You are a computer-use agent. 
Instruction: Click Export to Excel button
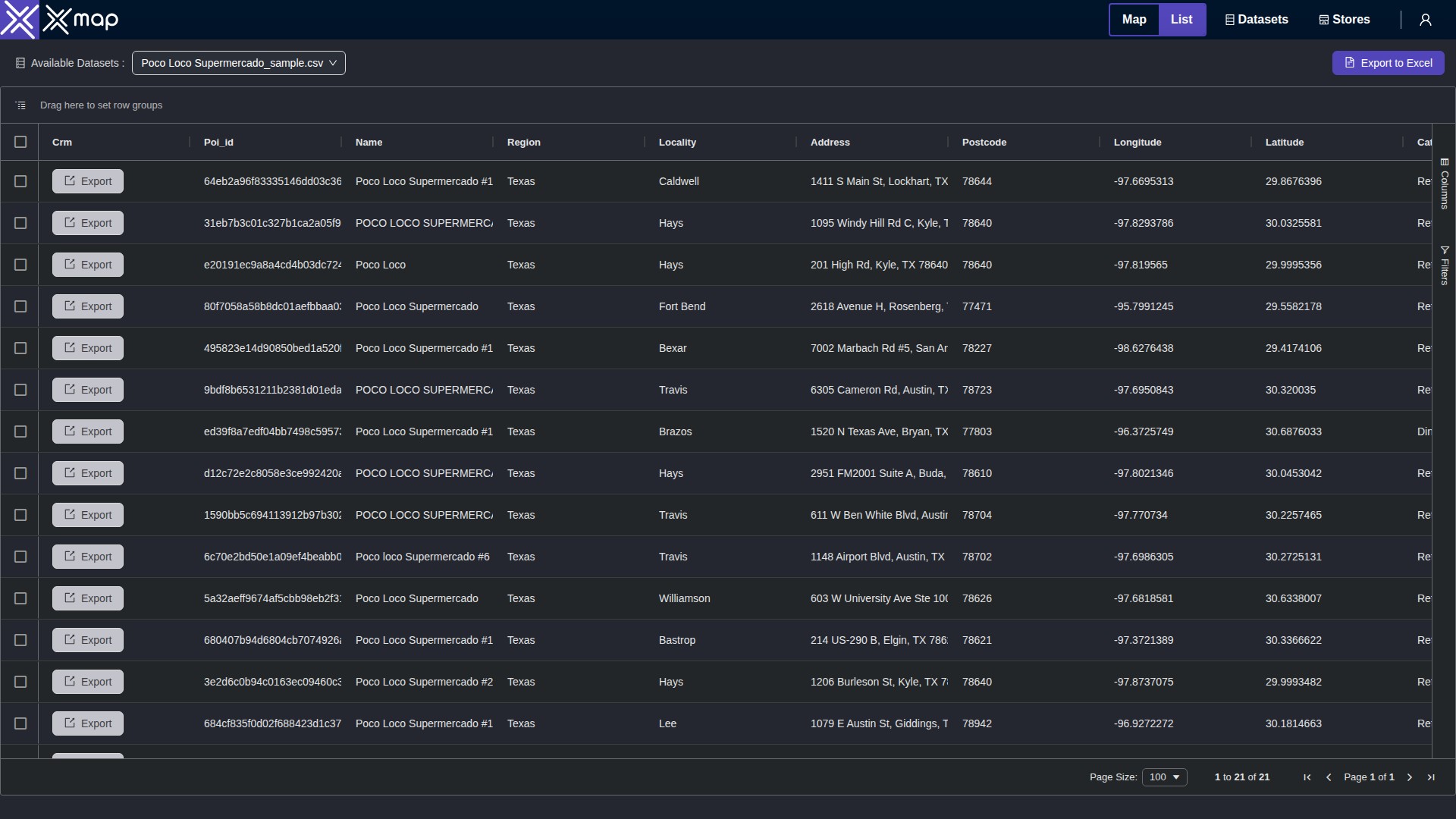tap(1388, 63)
